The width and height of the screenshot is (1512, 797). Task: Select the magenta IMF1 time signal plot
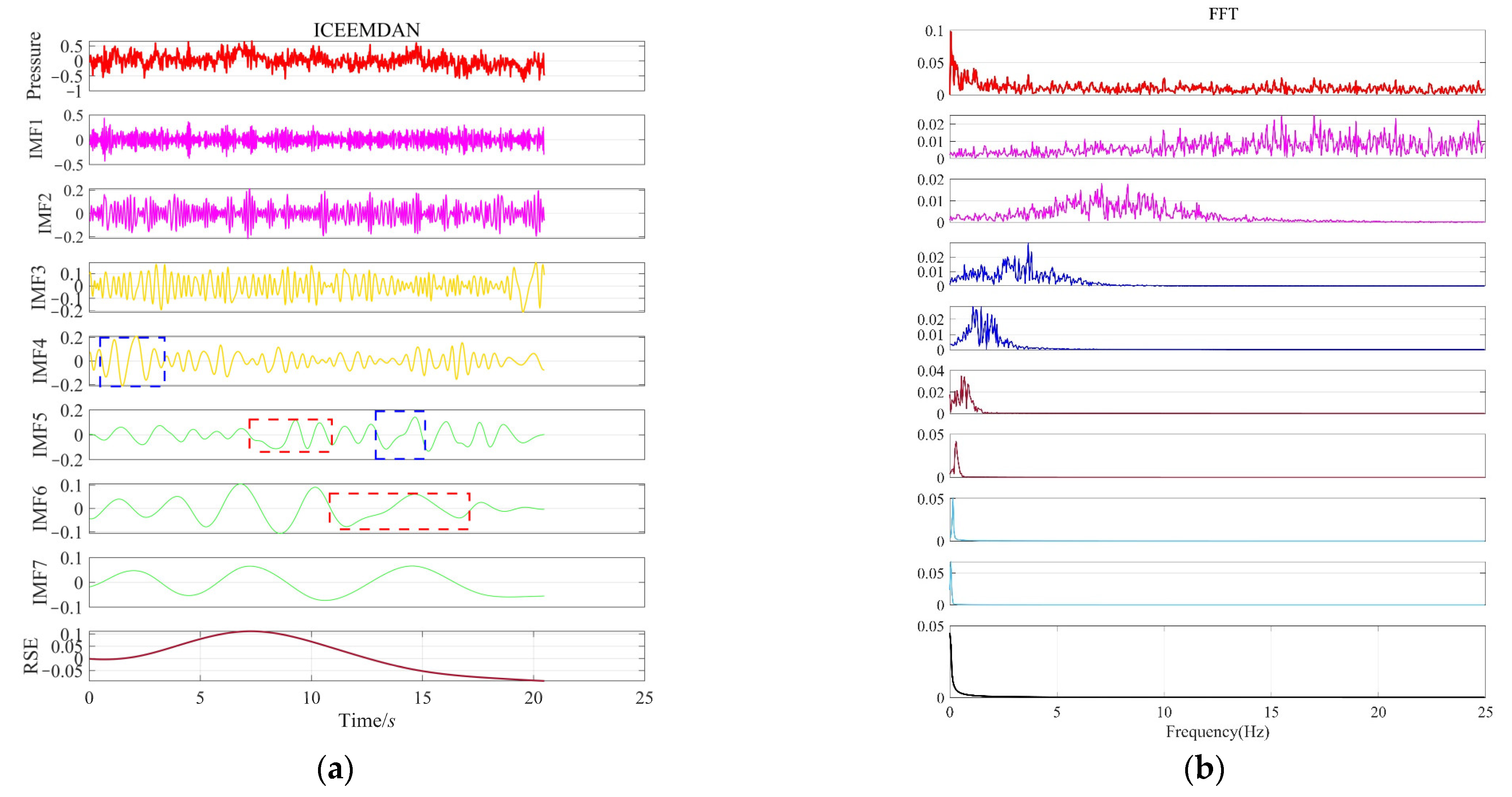[317, 139]
